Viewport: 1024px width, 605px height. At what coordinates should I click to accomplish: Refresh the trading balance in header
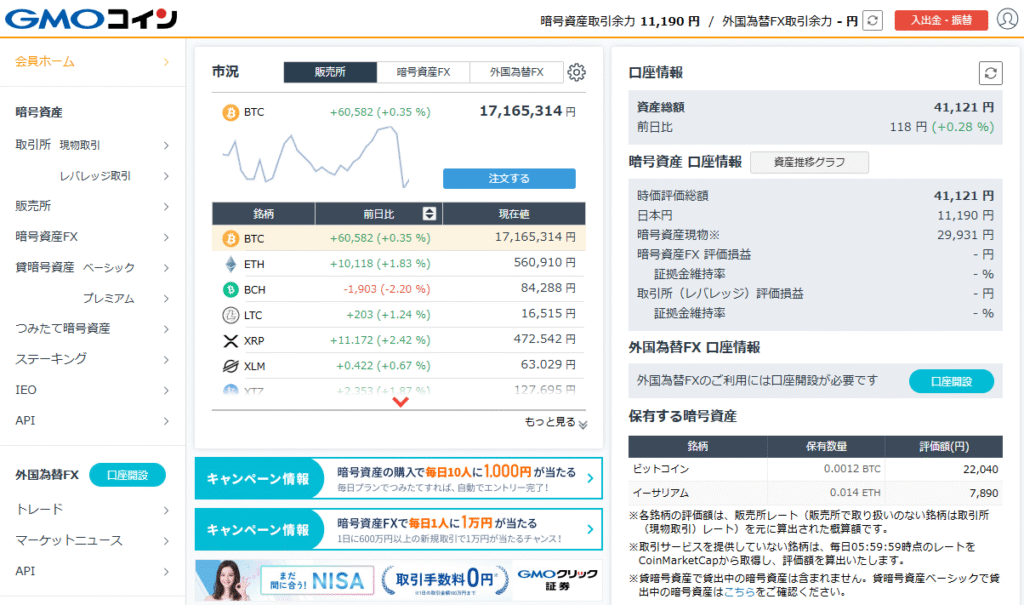[873, 20]
